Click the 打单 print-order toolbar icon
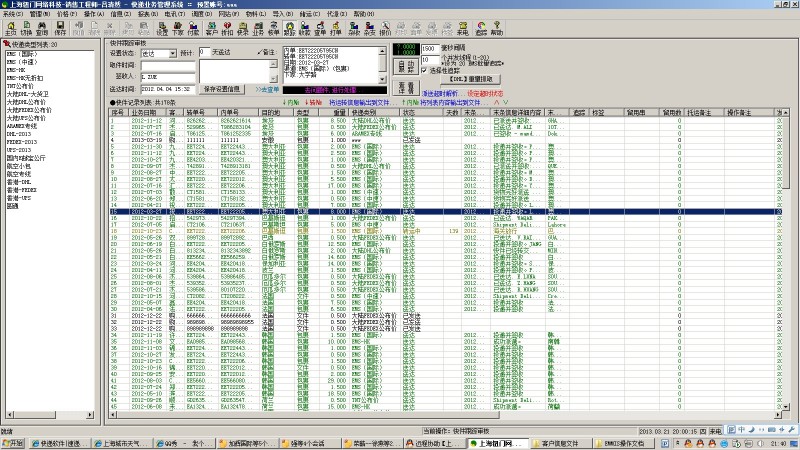800x450 pixels. pos(336,28)
